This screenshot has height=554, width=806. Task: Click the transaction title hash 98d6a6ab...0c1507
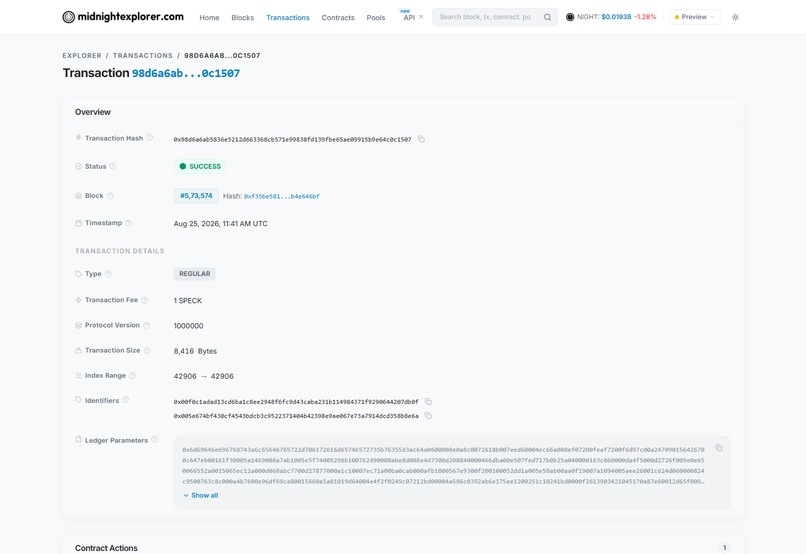[186, 73]
